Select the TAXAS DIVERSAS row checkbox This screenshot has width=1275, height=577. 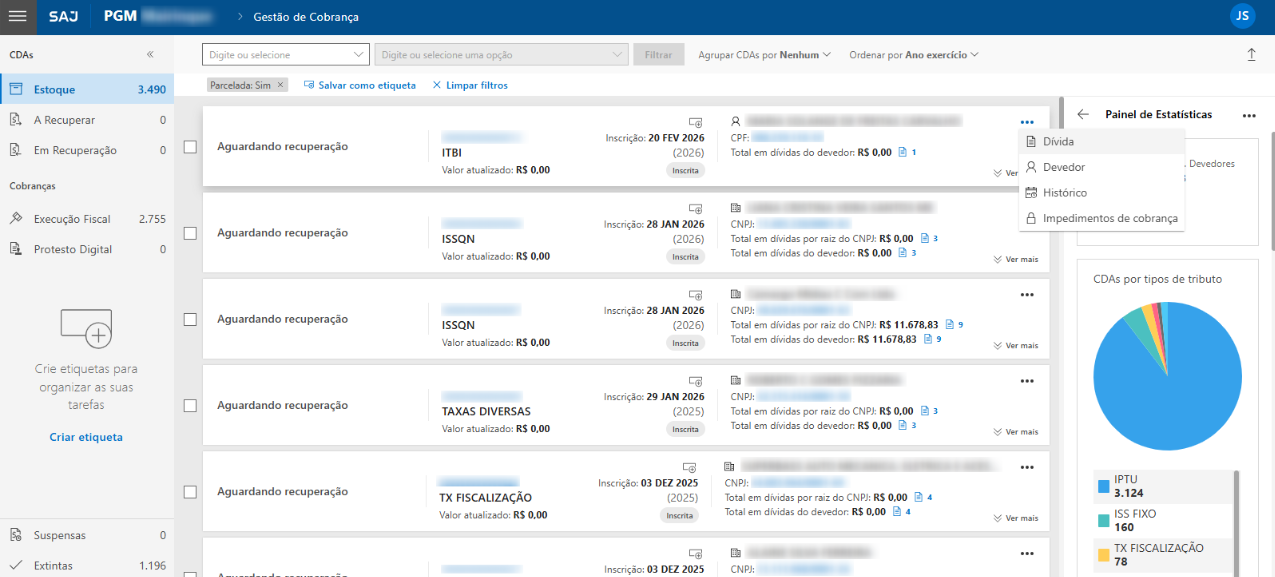coord(190,405)
